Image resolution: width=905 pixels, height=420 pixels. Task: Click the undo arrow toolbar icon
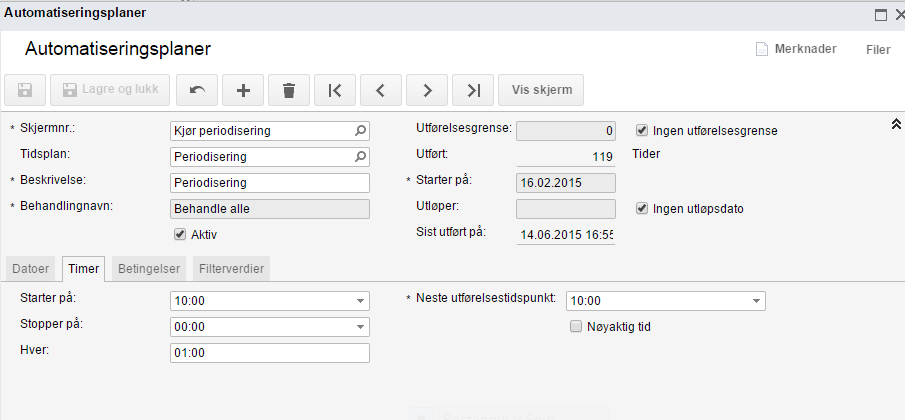[x=197, y=90]
